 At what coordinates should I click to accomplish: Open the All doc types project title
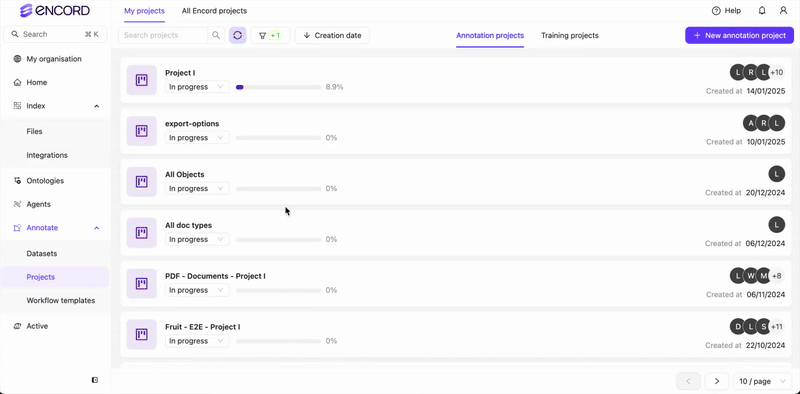(188, 225)
